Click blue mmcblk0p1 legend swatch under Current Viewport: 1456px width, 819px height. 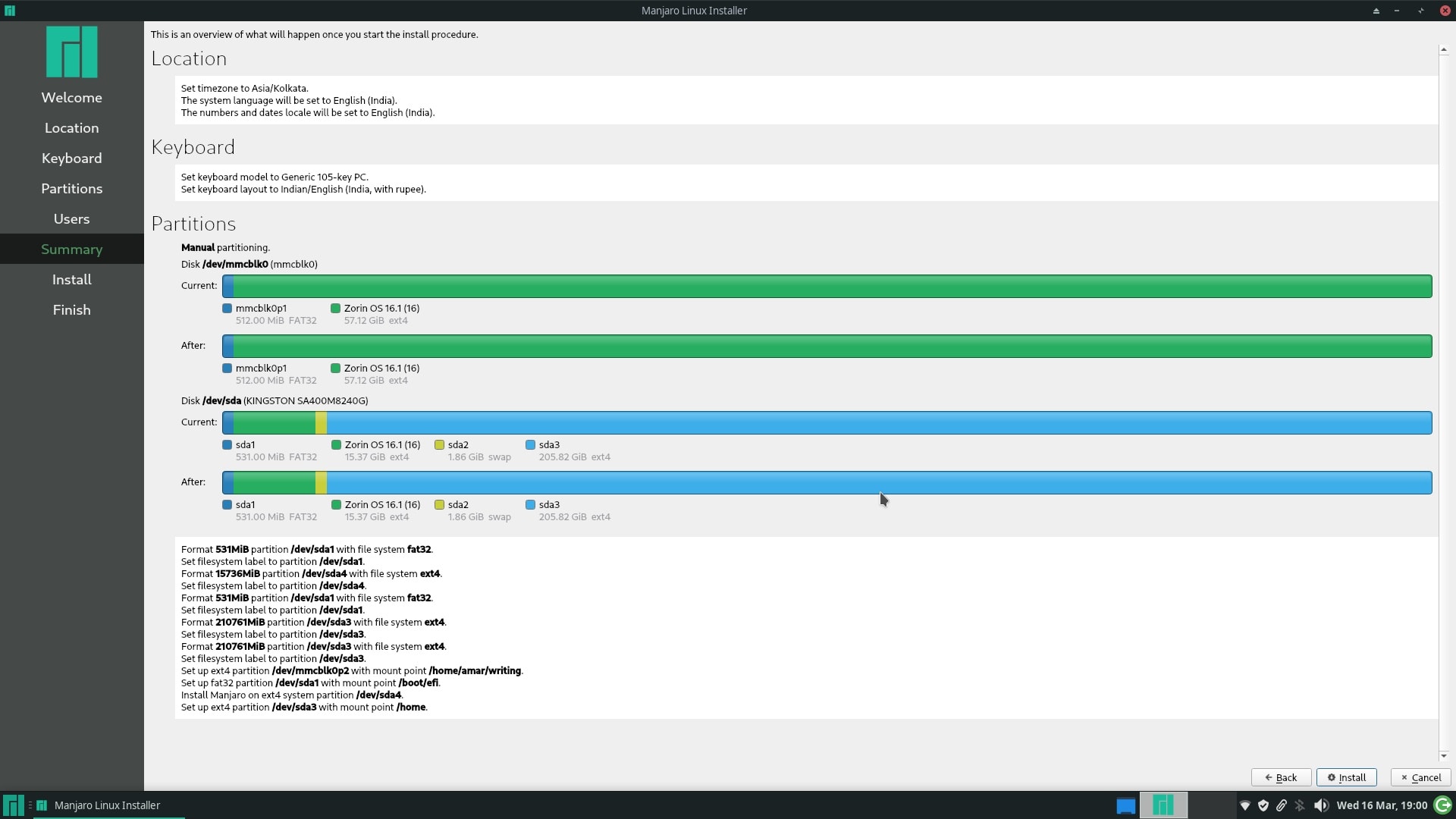tap(227, 308)
